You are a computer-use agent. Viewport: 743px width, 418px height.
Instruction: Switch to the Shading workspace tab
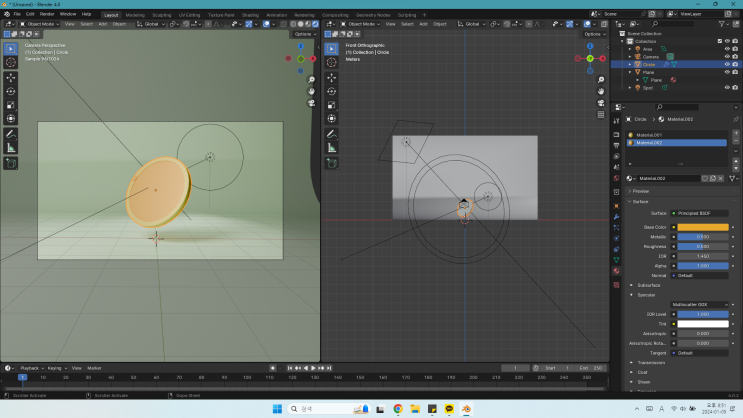(249, 15)
